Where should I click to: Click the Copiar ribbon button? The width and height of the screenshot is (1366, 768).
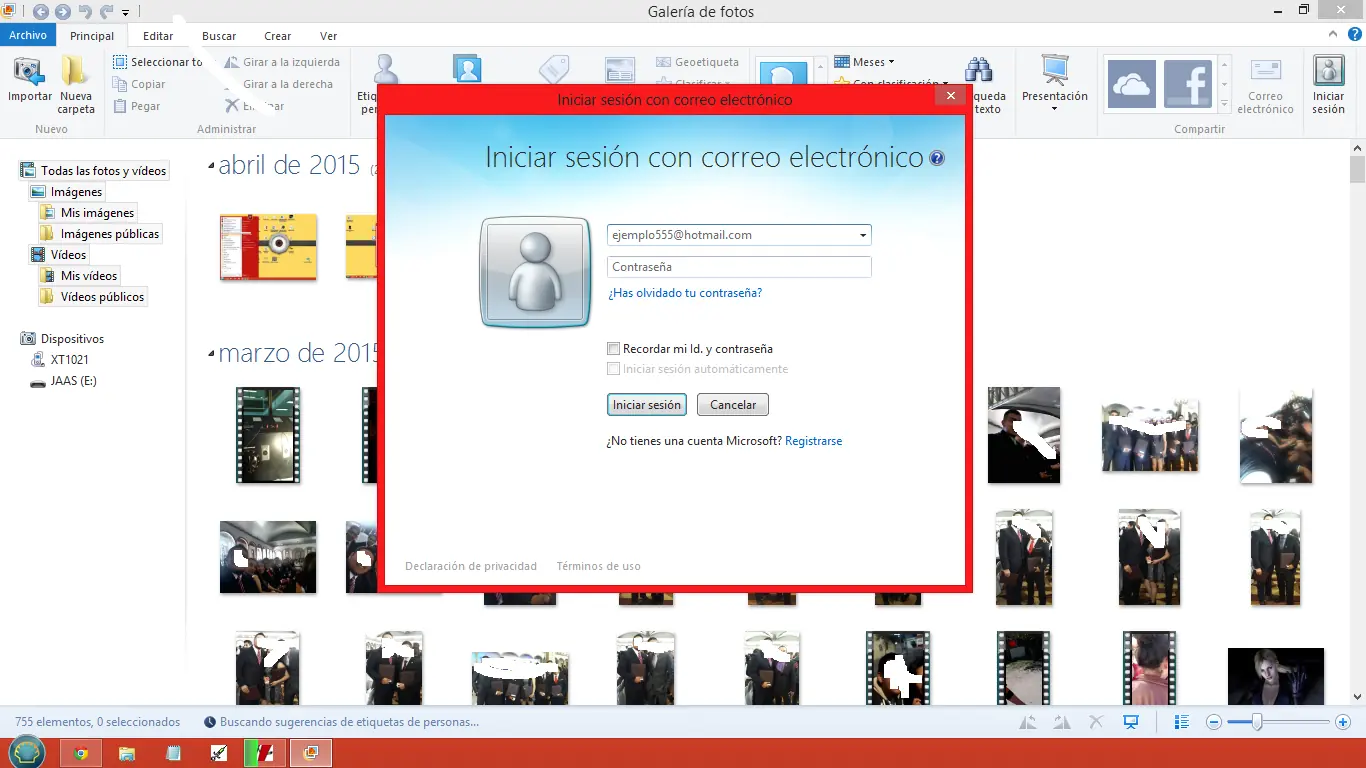[140, 84]
